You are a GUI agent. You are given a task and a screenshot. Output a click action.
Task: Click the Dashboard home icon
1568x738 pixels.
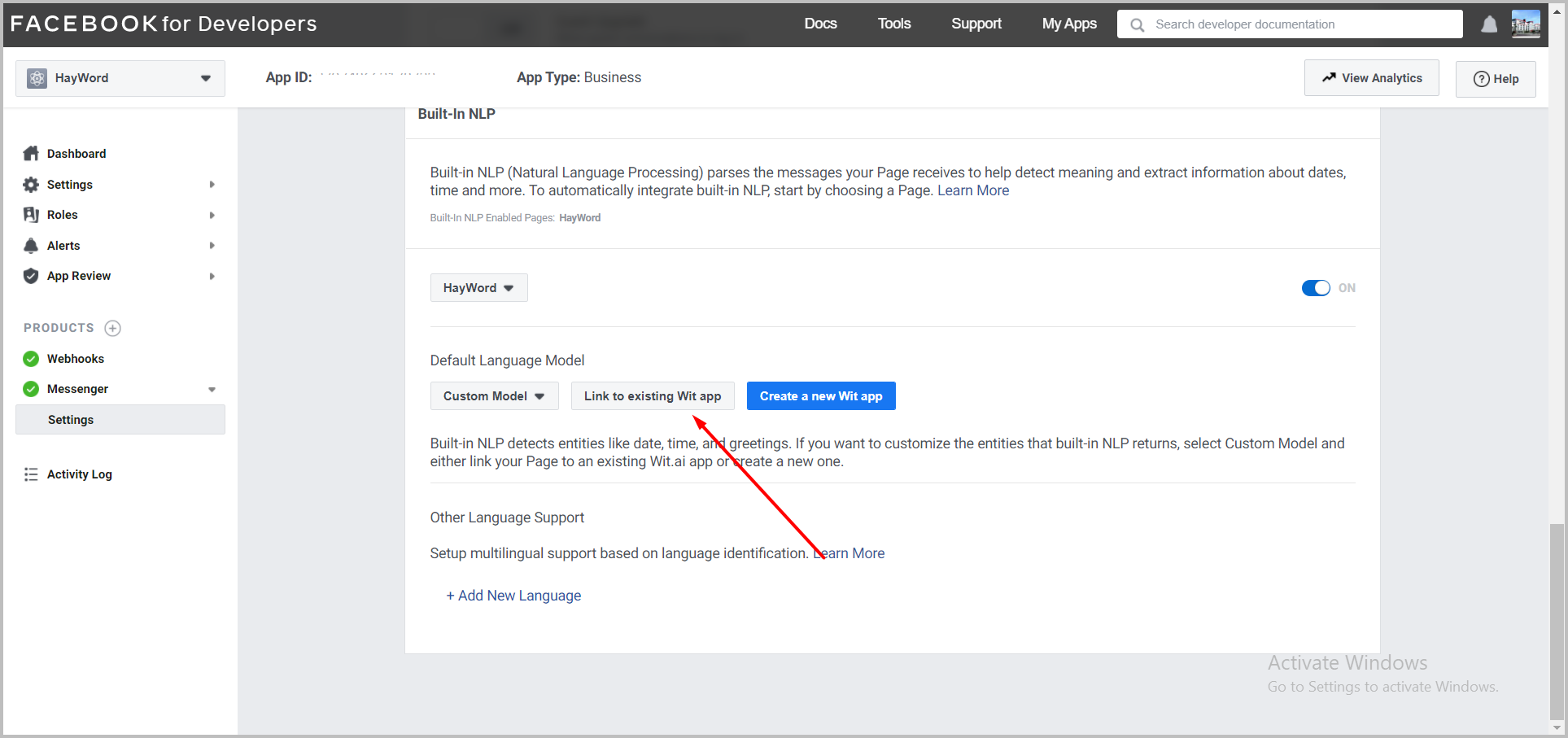[x=31, y=153]
